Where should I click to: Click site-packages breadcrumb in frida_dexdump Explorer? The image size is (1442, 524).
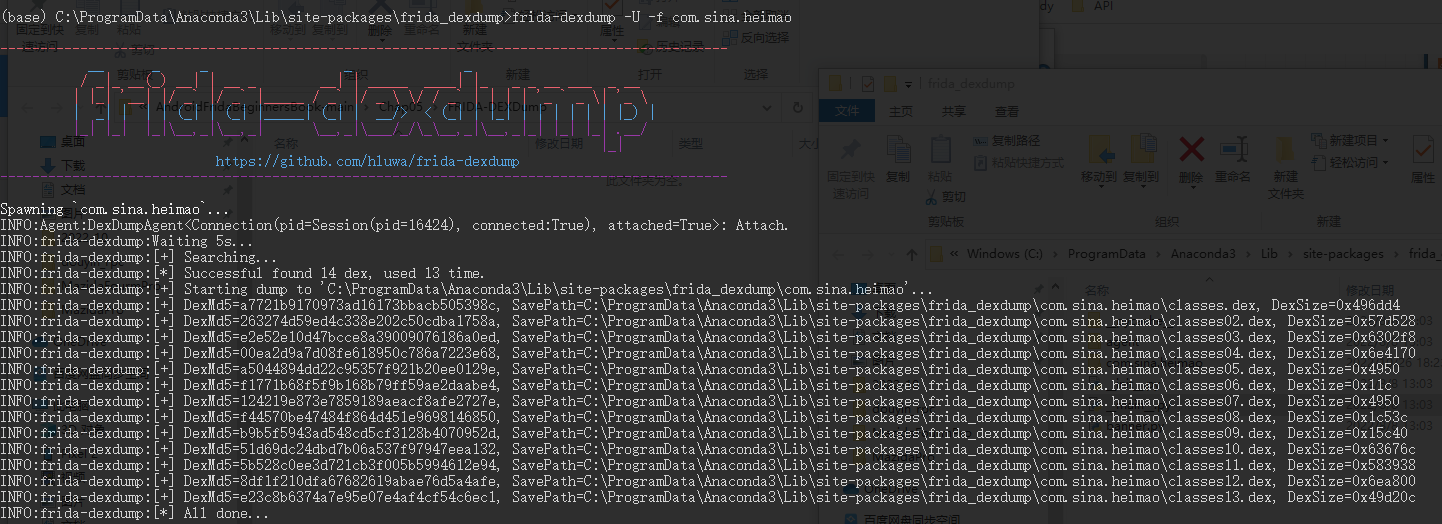(1344, 254)
